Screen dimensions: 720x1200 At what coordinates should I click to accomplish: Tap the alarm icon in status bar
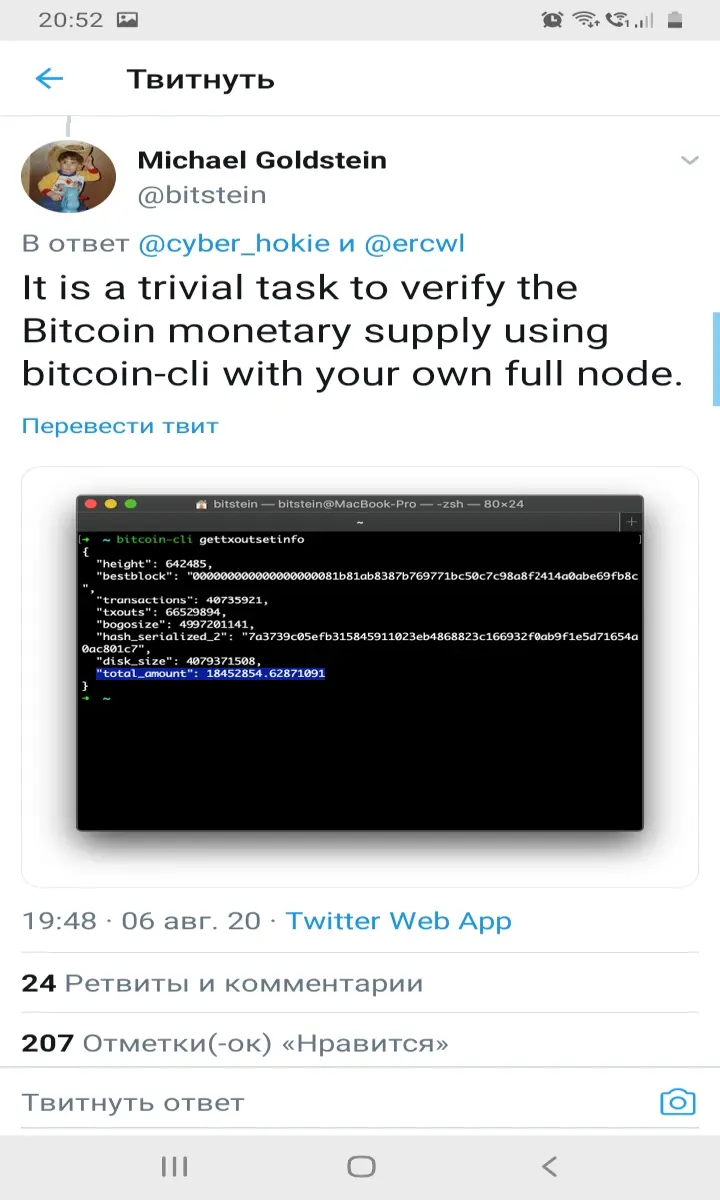point(552,19)
